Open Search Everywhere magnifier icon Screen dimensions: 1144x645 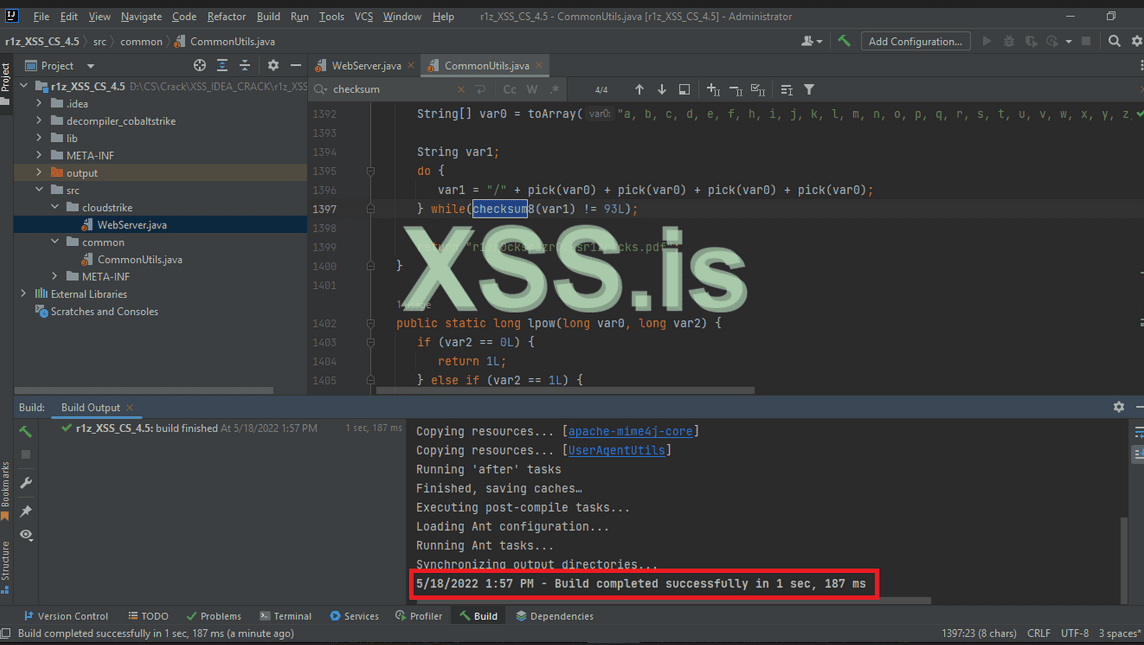coord(1114,41)
